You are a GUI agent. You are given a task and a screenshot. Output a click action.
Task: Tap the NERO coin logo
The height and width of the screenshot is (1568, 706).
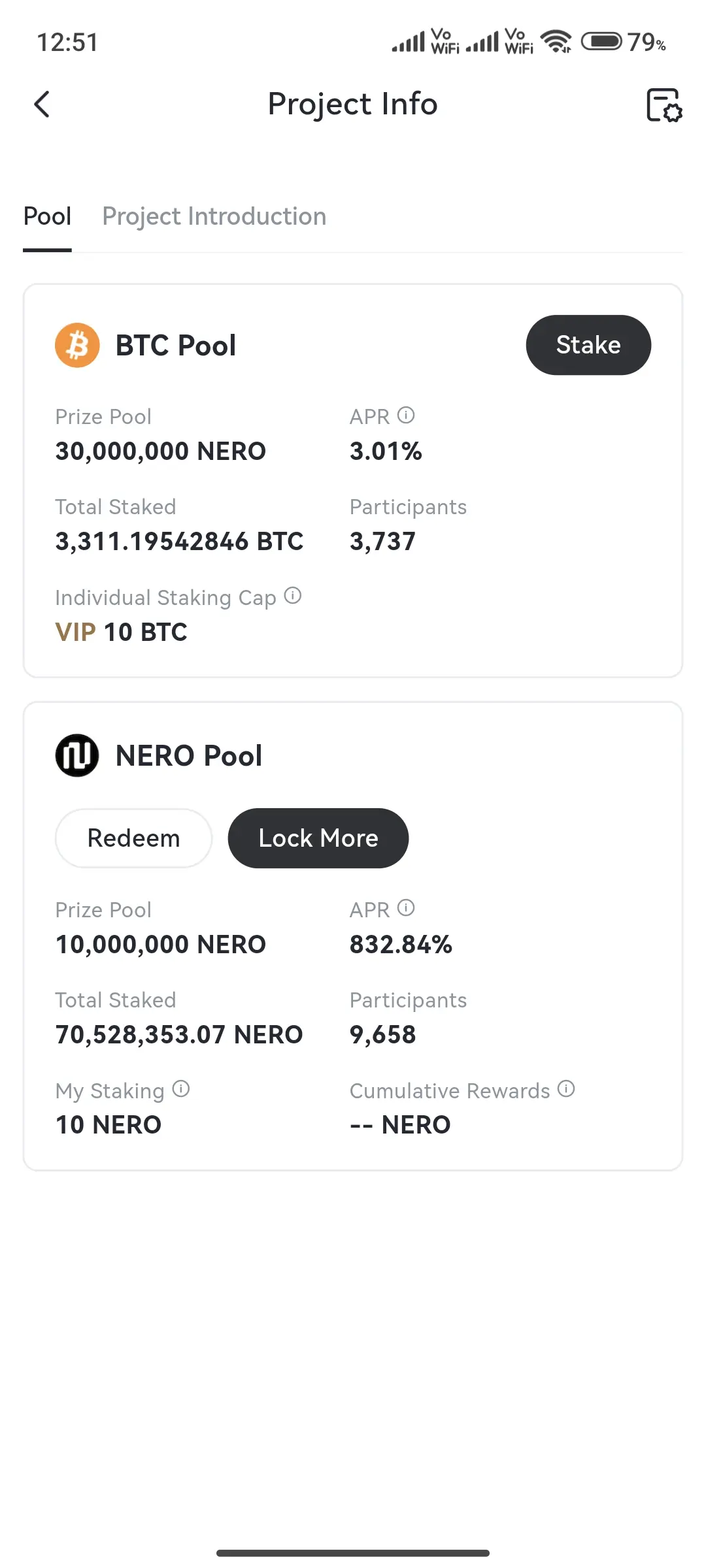(77, 755)
